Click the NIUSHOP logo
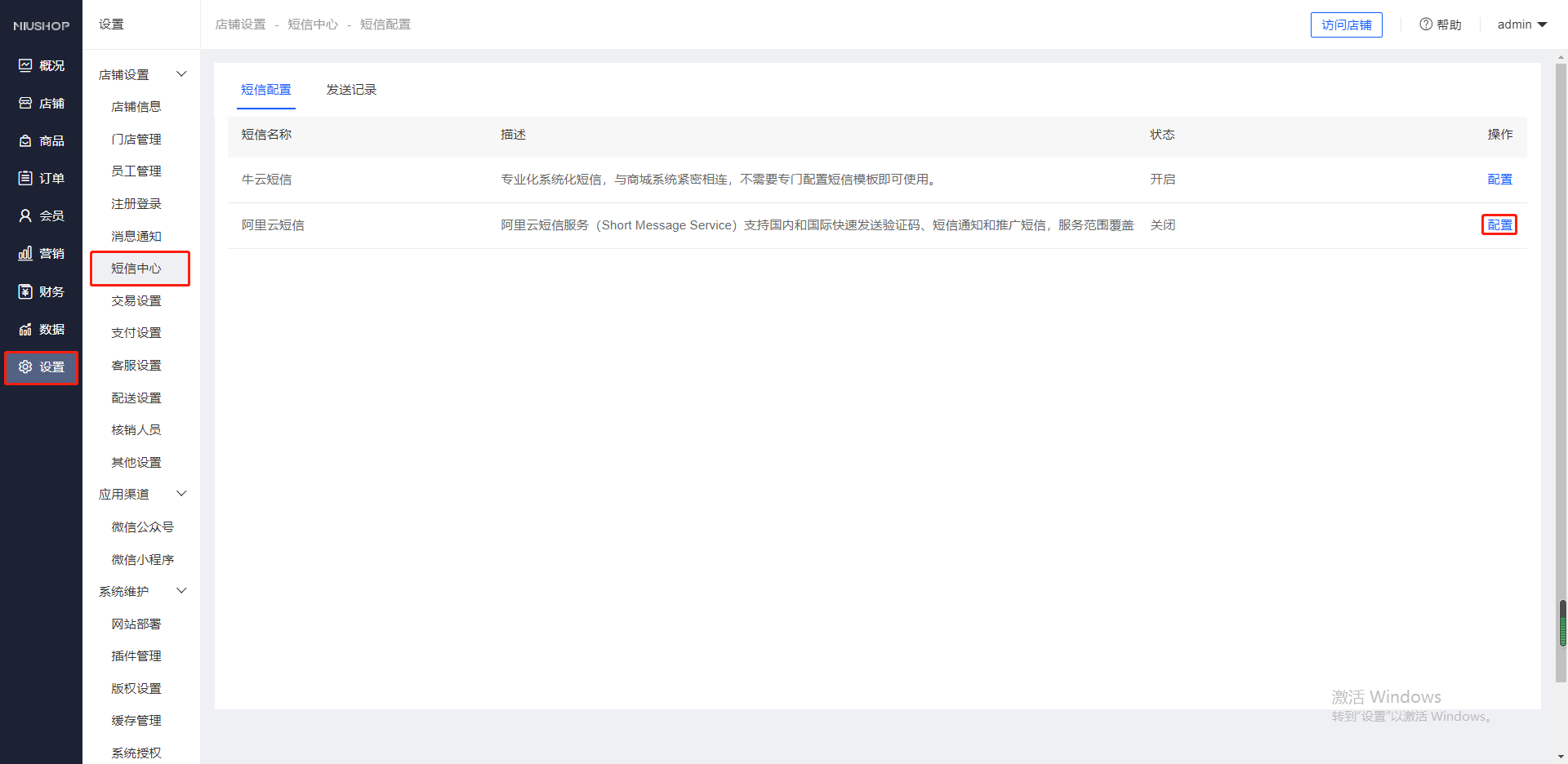1568x764 pixels. [41, 26]
